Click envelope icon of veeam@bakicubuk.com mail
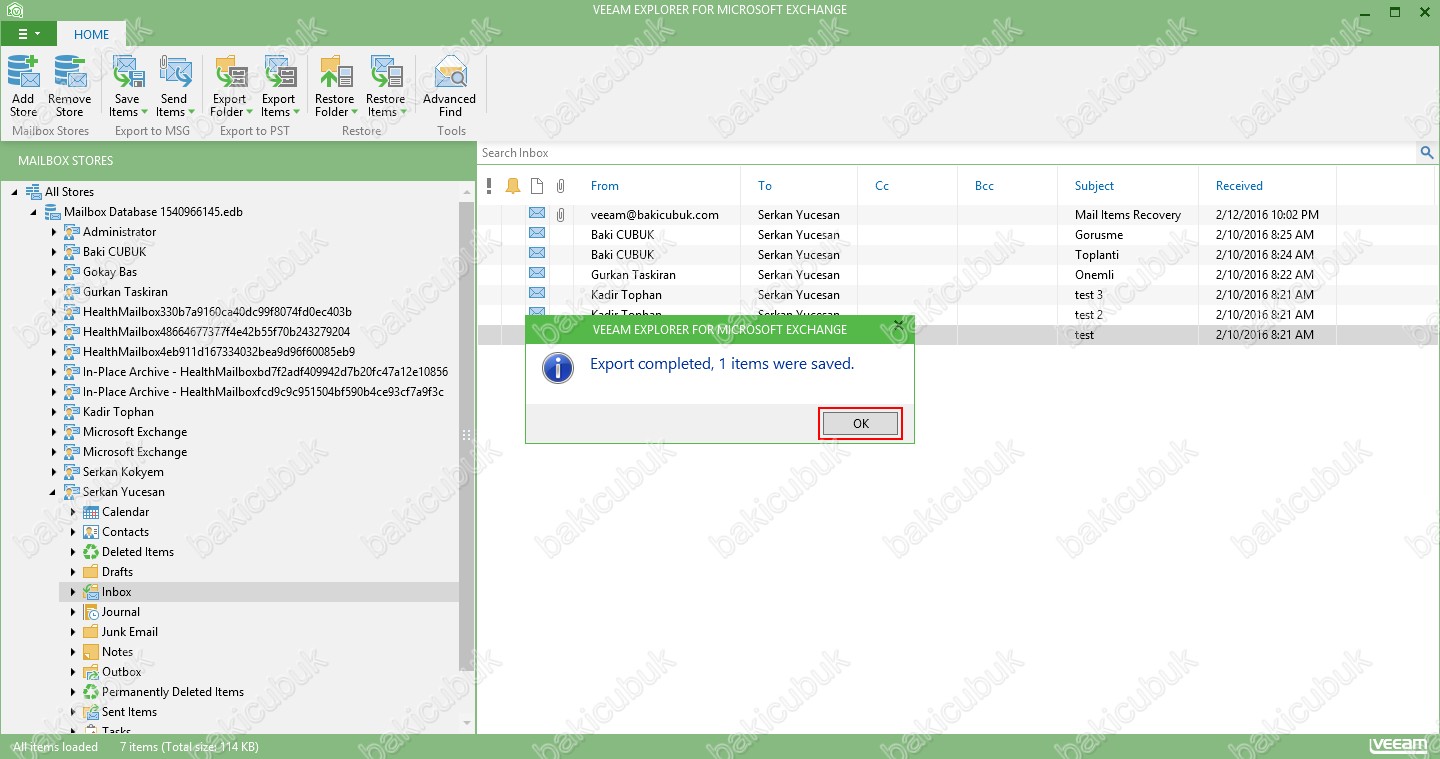 (537, 214)
